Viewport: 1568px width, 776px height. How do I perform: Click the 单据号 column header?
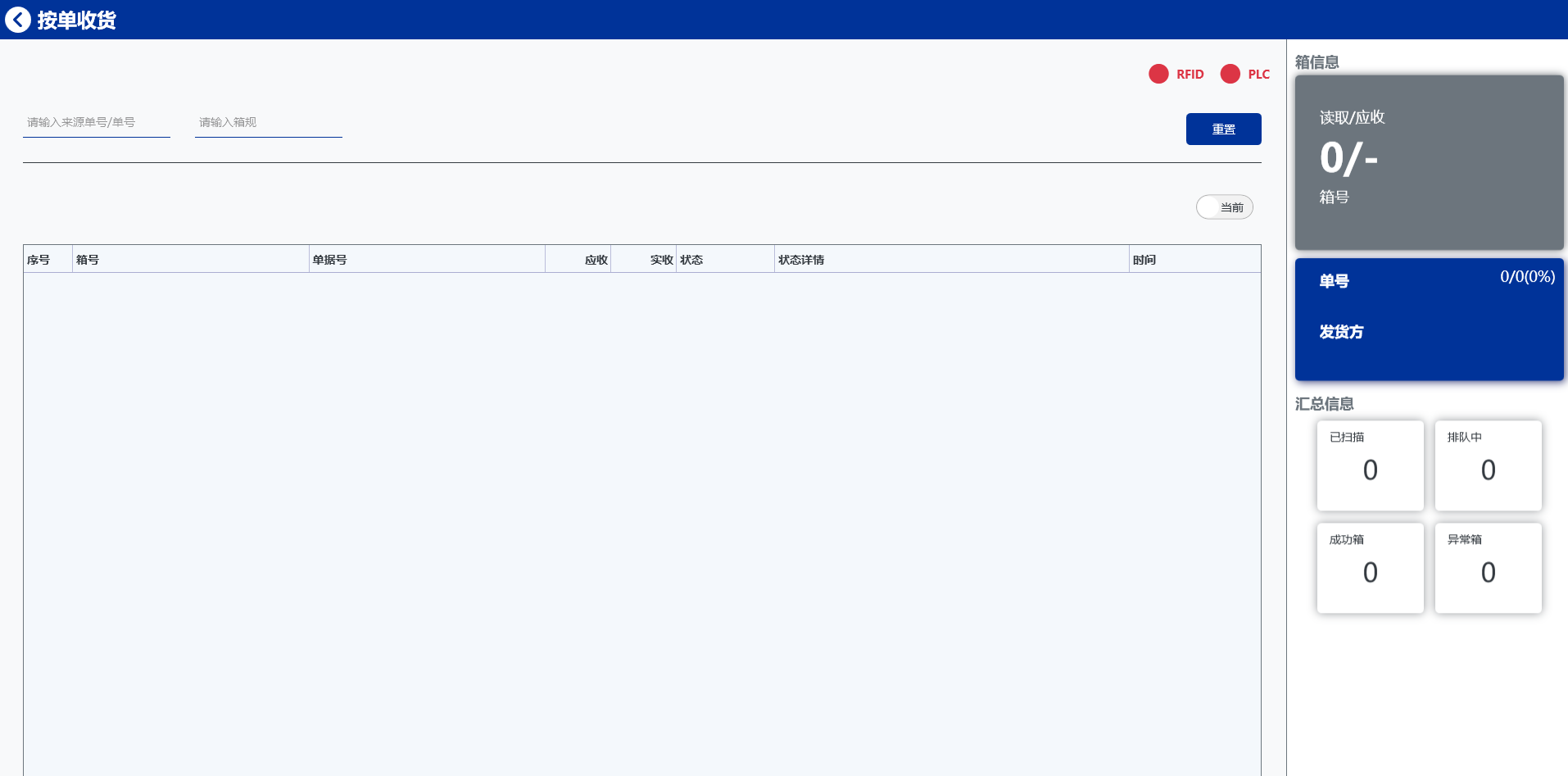(x=427, y=259)
